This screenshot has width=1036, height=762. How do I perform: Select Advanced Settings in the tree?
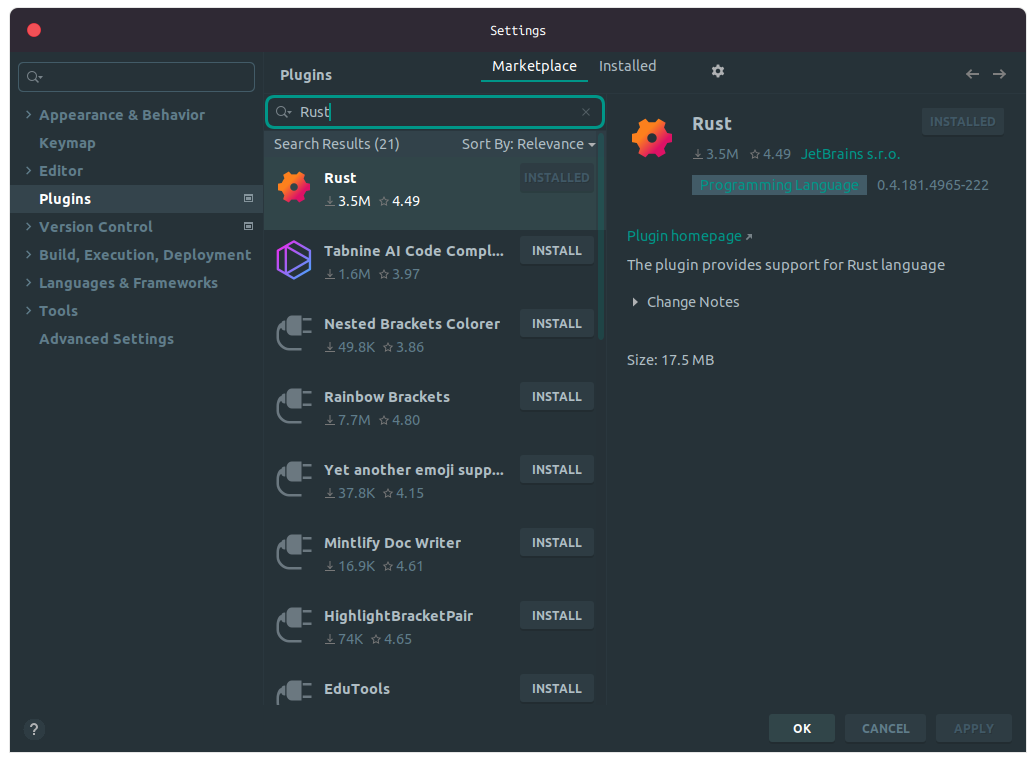pos(106,338)
